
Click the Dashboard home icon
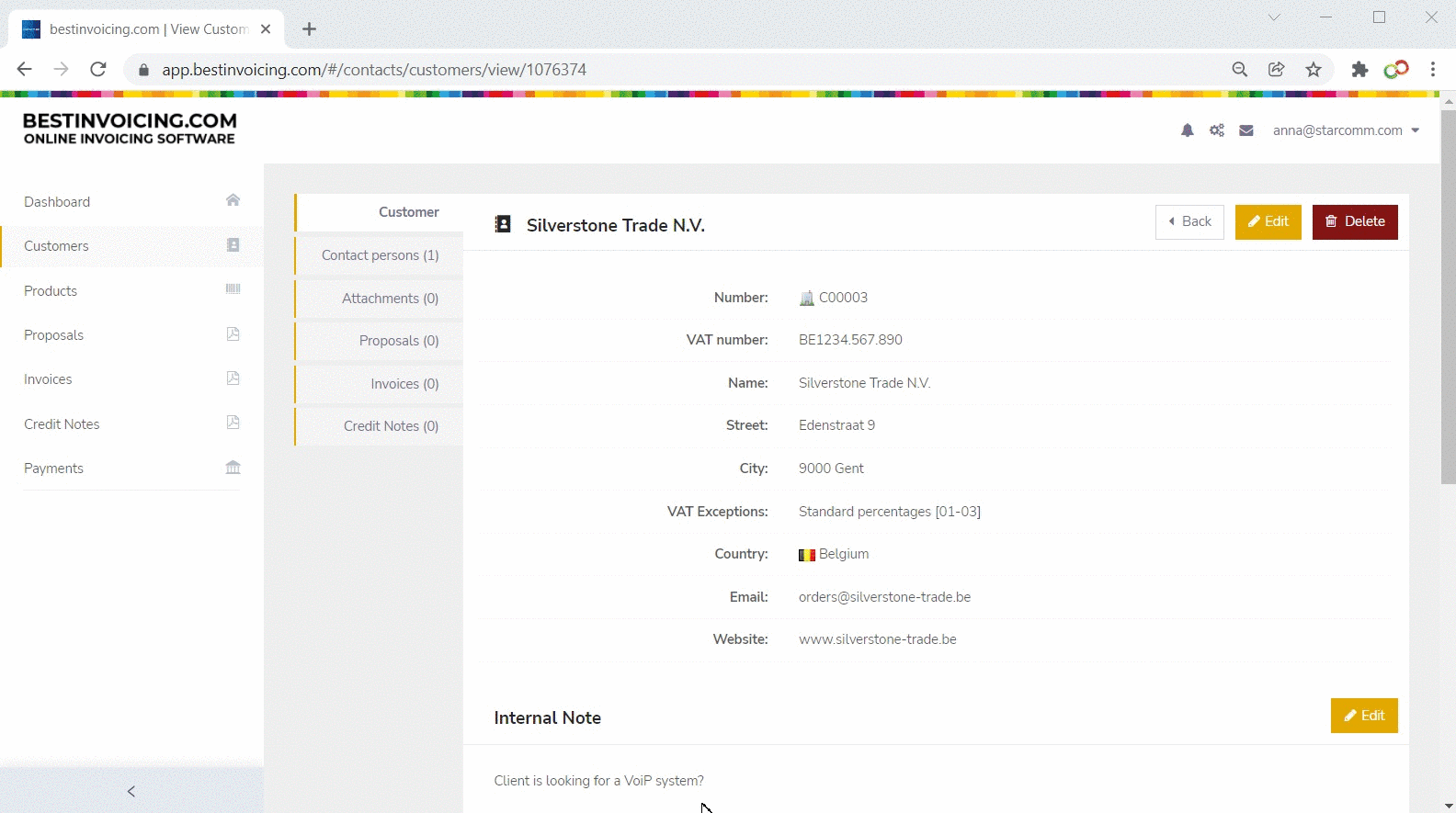point(233,200)
